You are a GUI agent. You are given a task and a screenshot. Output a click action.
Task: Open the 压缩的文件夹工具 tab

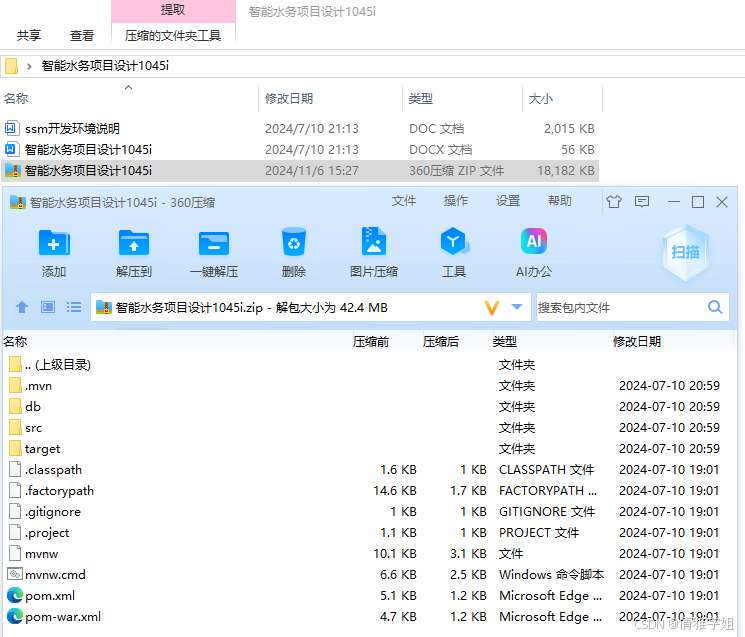tap(173, 36)
